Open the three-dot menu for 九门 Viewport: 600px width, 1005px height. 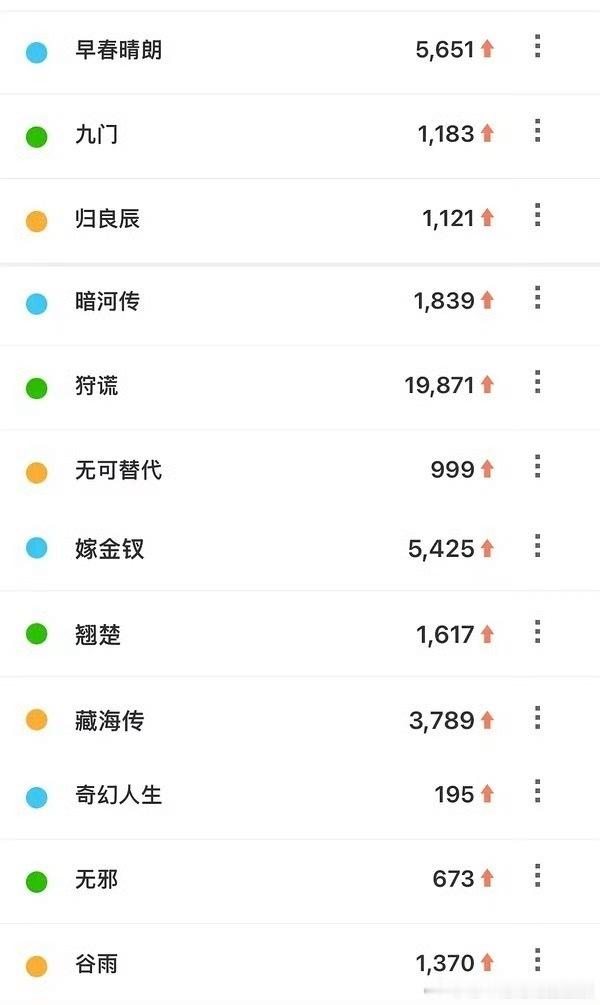point(537,131)
